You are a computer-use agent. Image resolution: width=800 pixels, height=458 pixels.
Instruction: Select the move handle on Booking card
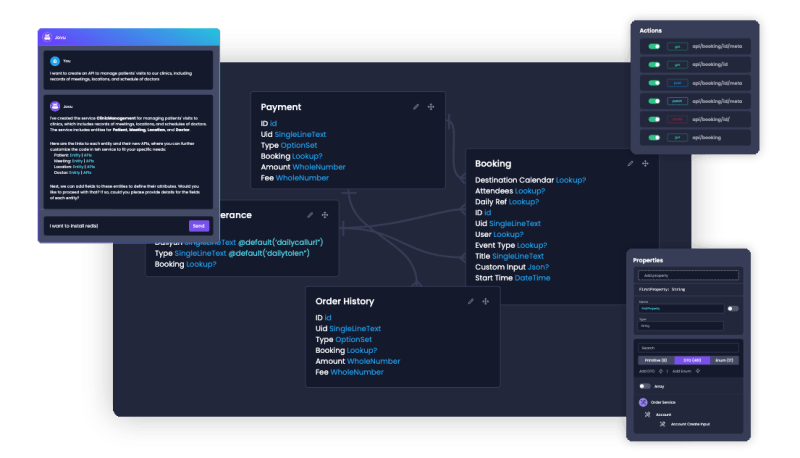(645, 164)
